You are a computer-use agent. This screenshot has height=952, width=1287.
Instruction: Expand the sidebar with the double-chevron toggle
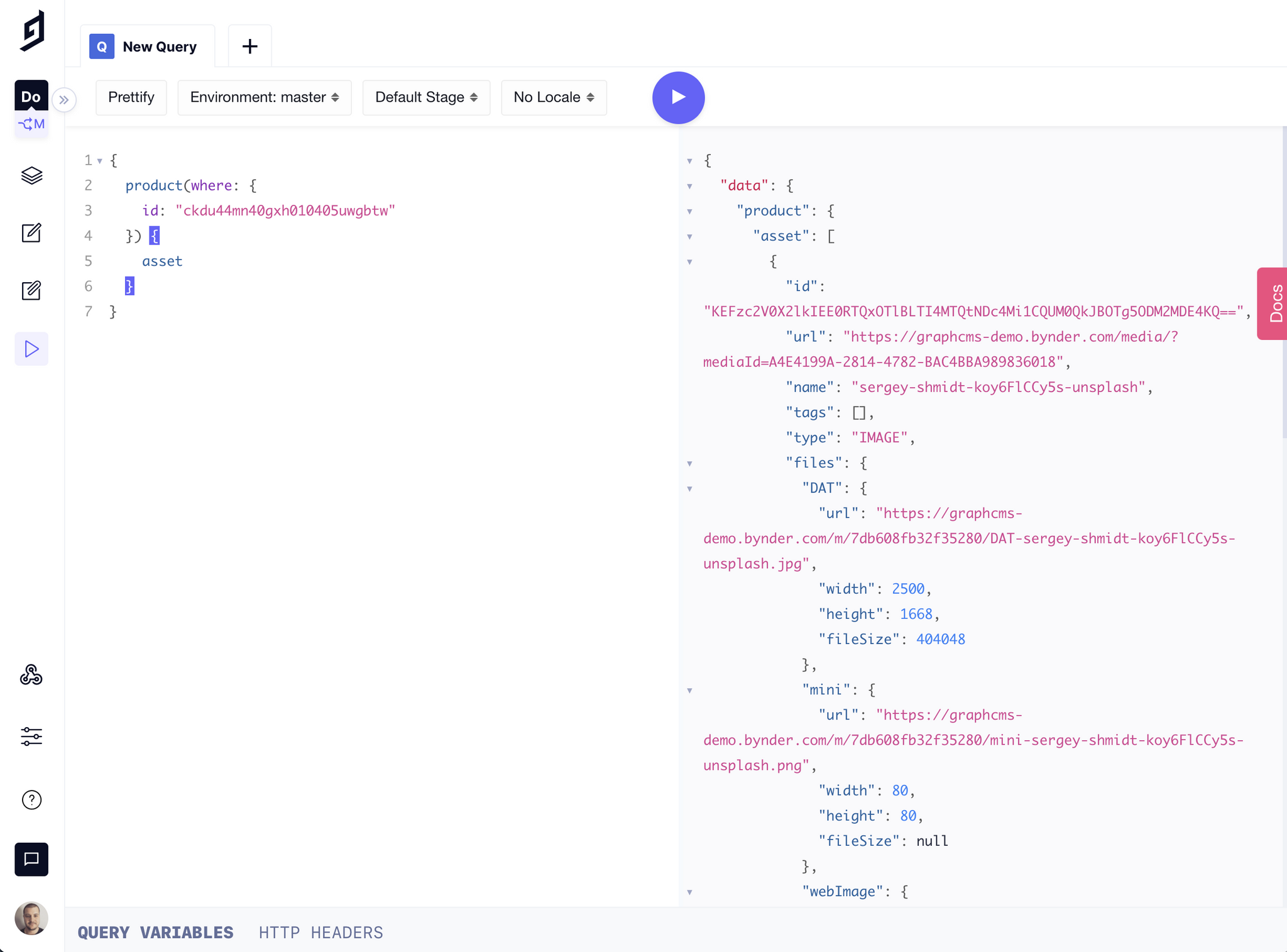64,100
